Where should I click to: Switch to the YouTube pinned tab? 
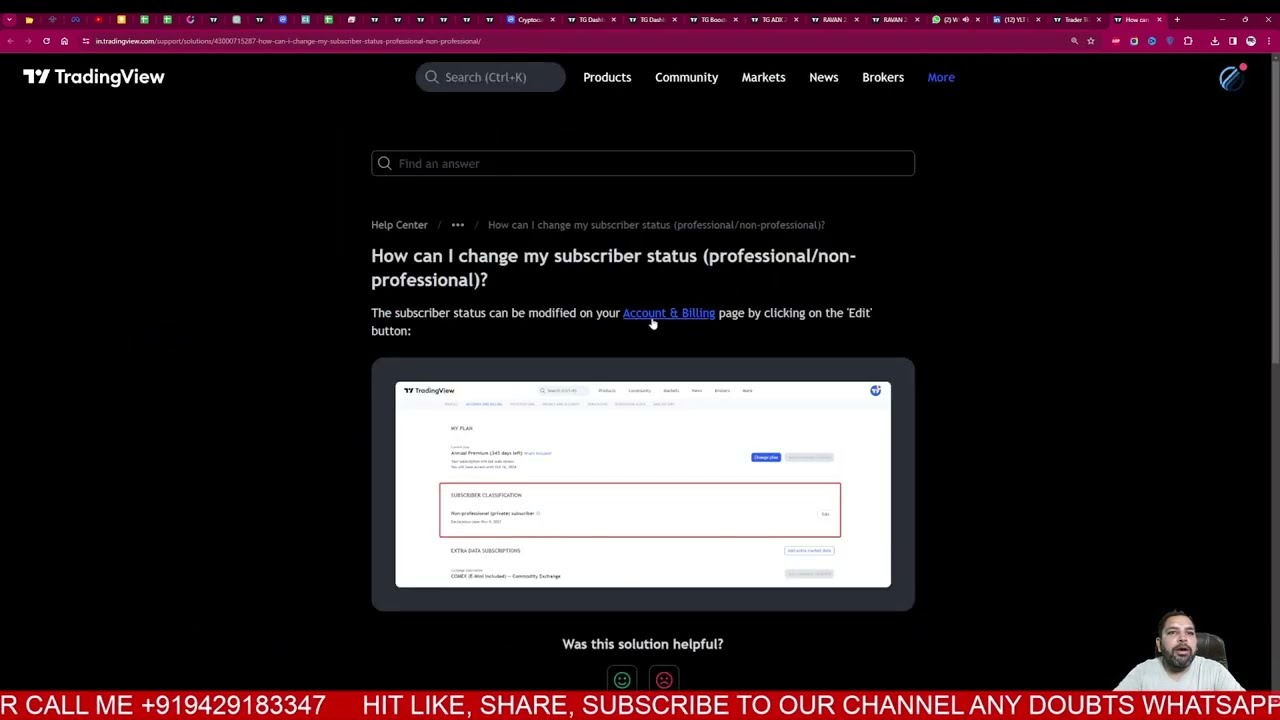tap(98, 19)
